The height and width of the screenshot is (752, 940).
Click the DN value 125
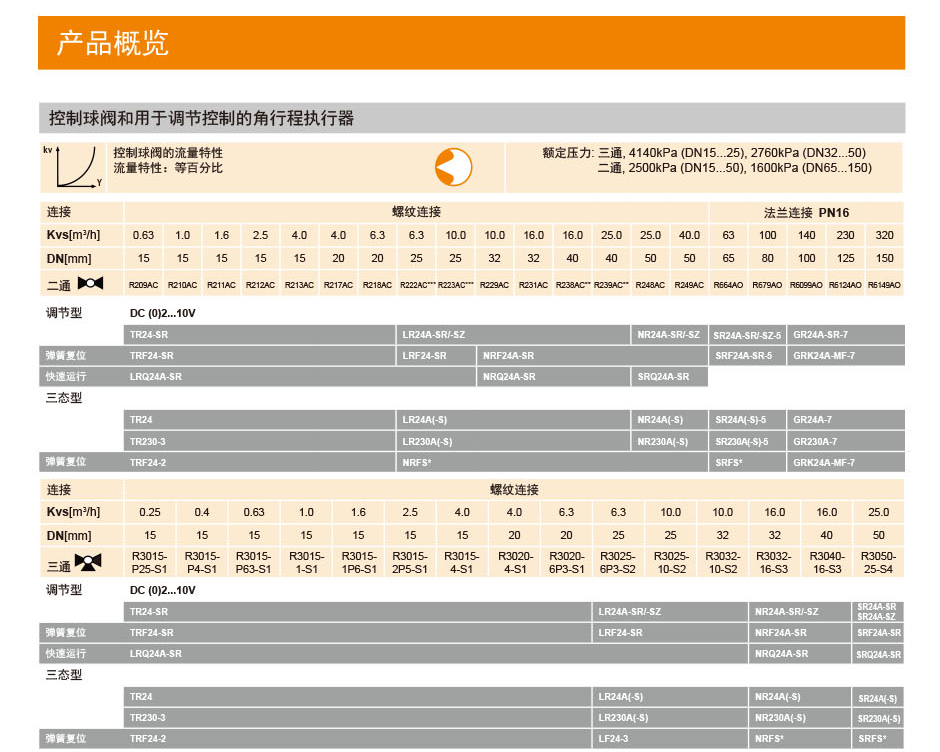(845, 258)
